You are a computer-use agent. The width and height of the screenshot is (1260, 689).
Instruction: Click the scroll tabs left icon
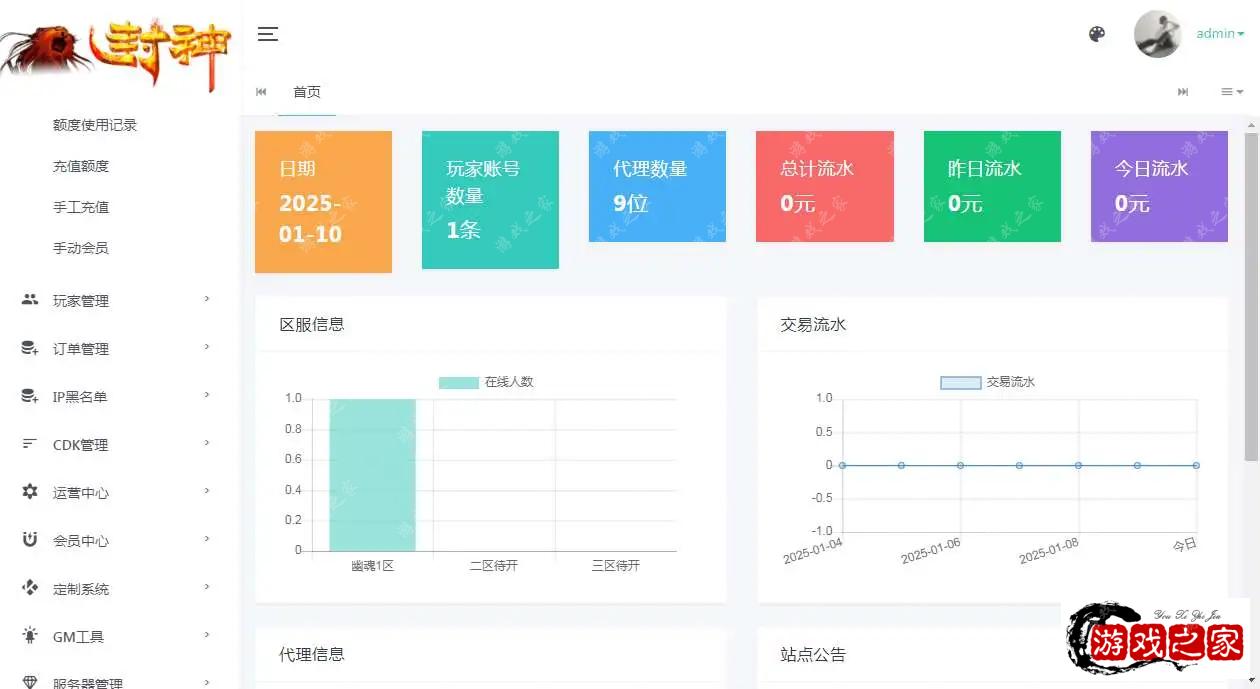point(262,92)
